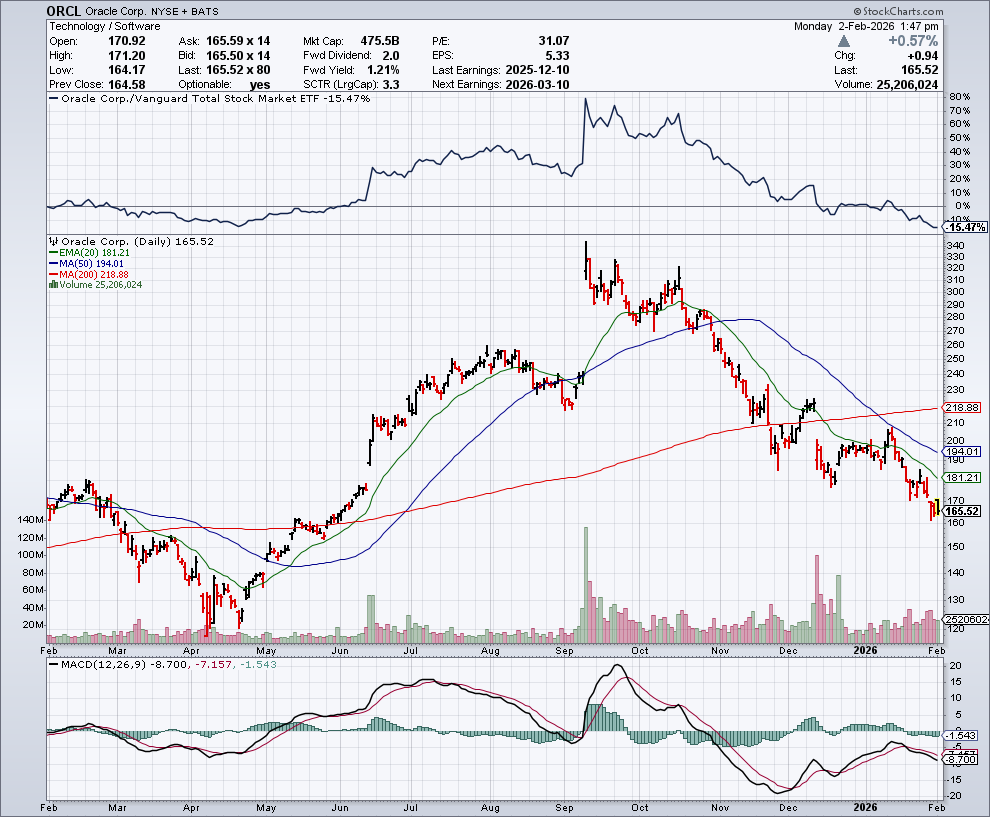Screen dimensions: 990x817
Task: Click the Sep label on the bottom MACD time axis
Action: click(x=565, y=806)
